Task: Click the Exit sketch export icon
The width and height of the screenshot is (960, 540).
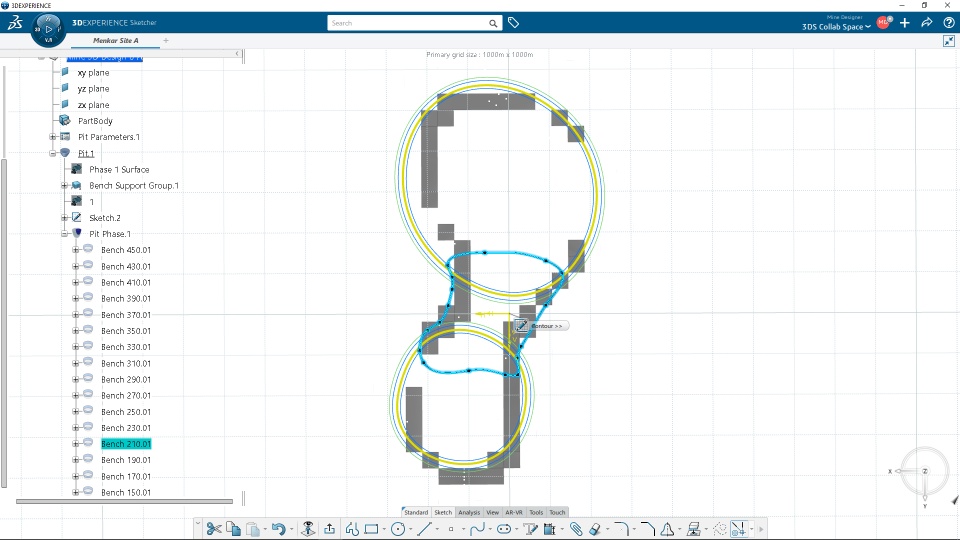Action: tap(329, 529)
